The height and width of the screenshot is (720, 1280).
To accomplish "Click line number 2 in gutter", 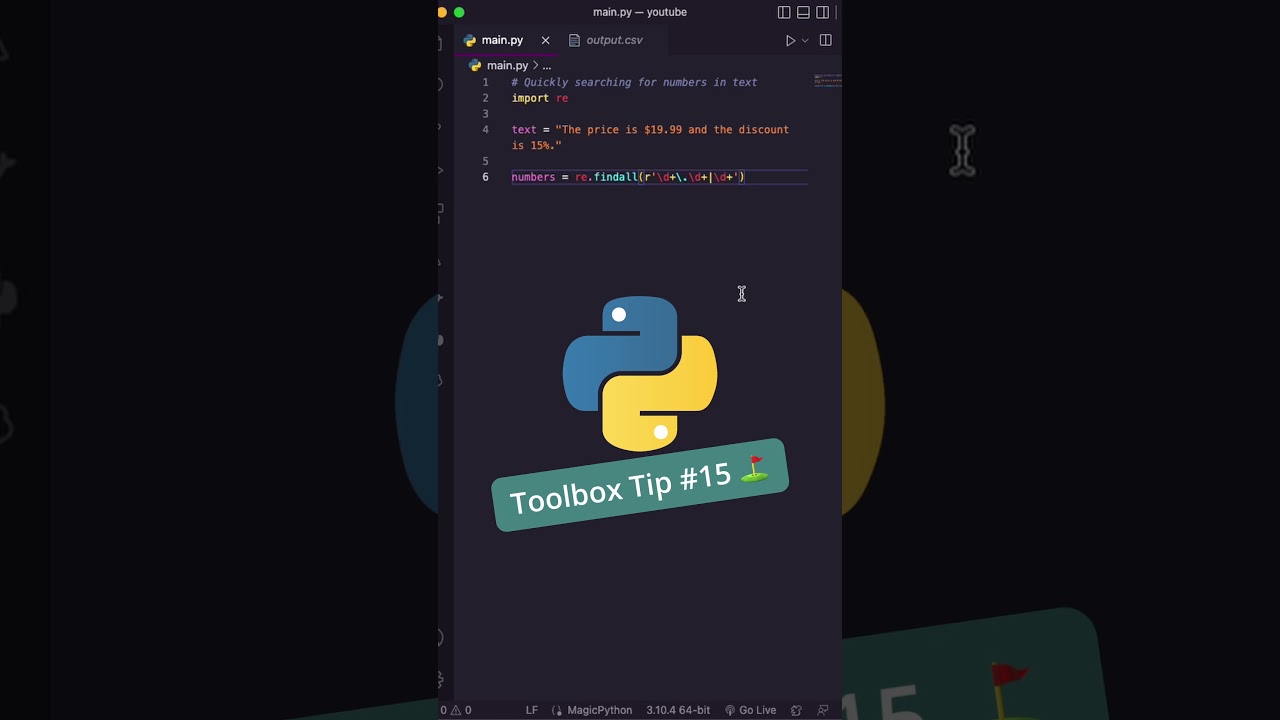I will pyautogui.click(x=485, y=98).
